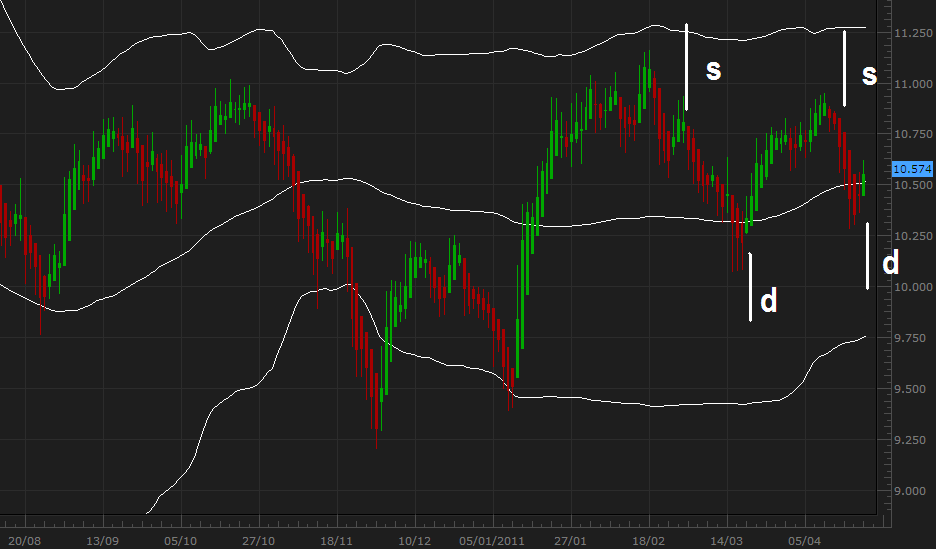The height and width of the screenshot is (549, 936).
Task: Select the 10/12 date label
Action: pyautogui.click(x=415, y=541)
